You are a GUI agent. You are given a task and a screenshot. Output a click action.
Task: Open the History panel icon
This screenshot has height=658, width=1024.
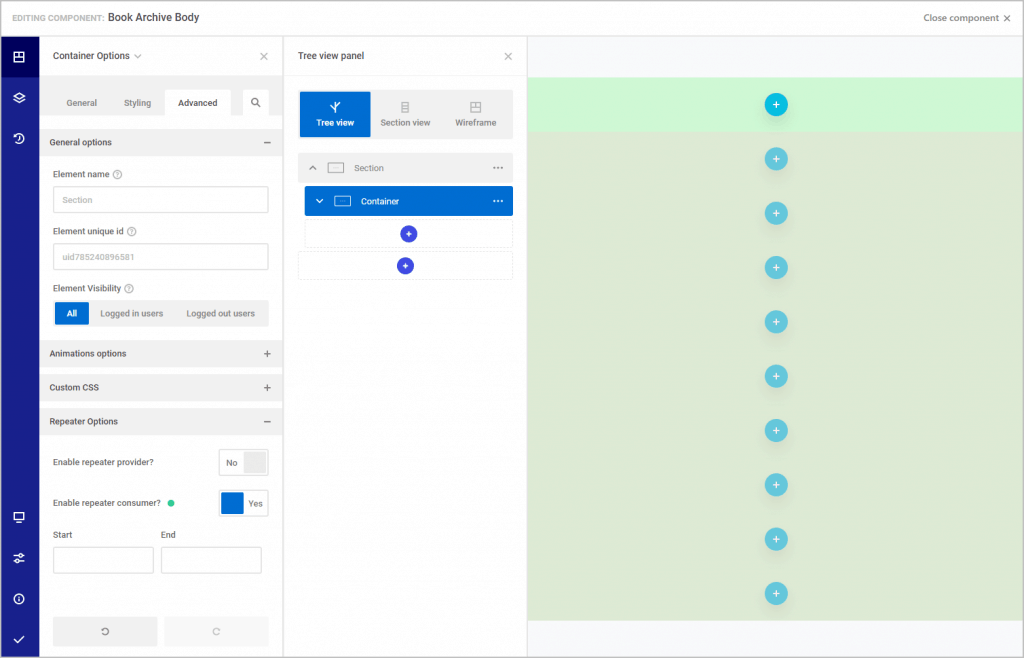20,138
